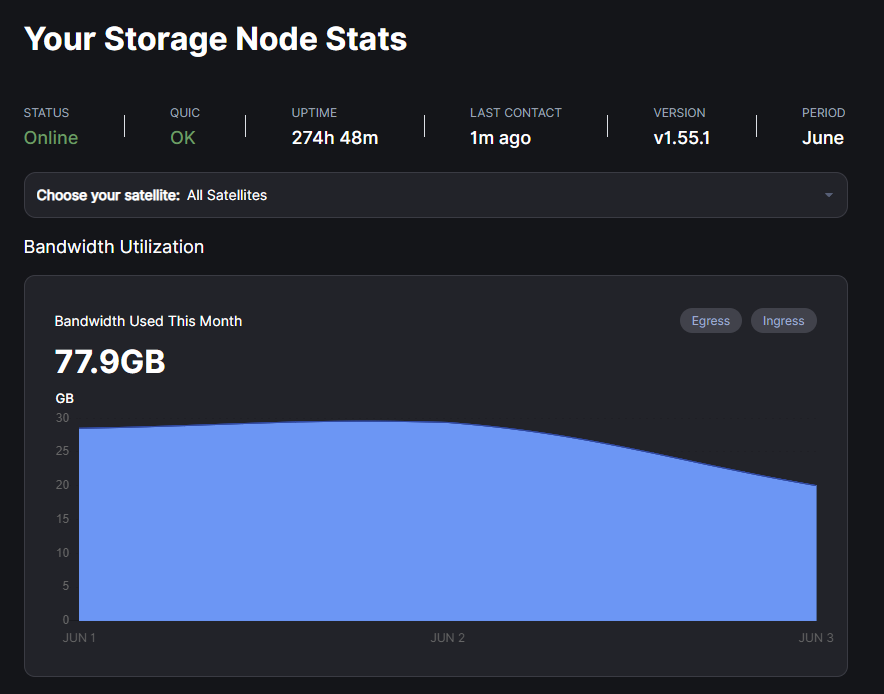Click the Your Storage Node Stats title
The width and height of the screenshot is (884, 694).
(x=215, y=39)
